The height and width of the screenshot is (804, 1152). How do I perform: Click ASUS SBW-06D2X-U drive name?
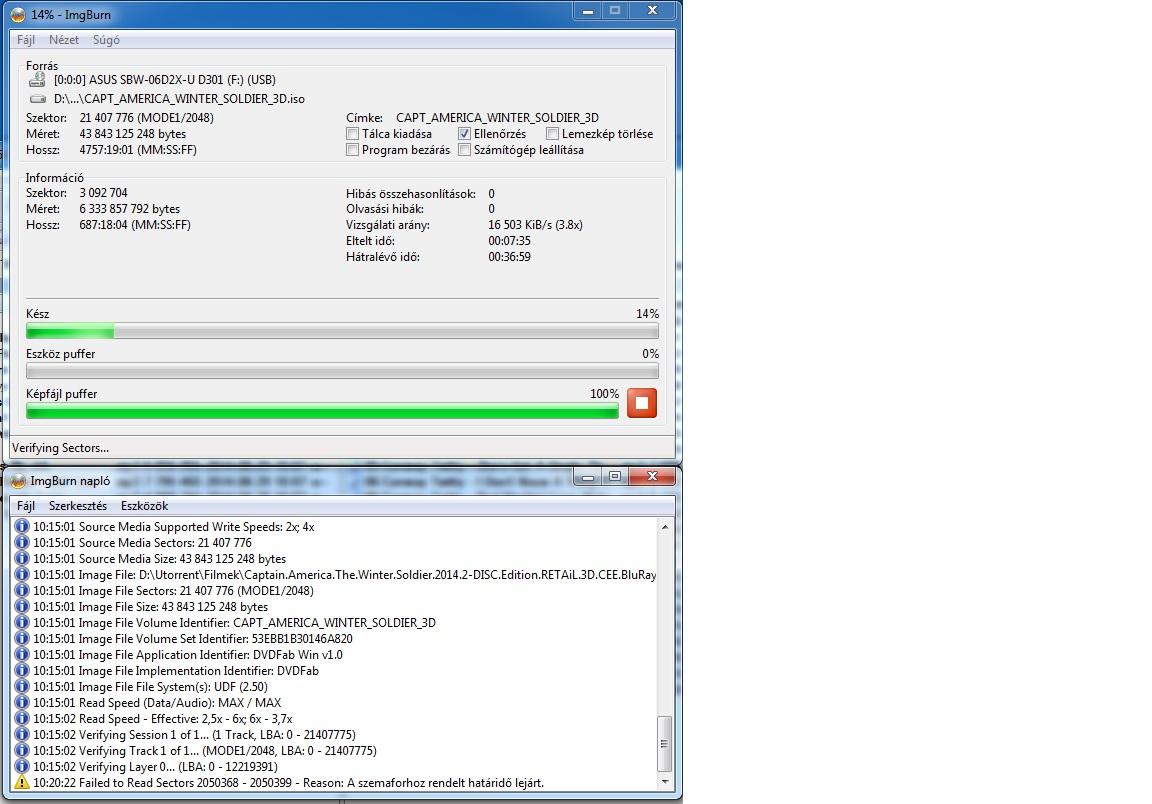pyautogui.click(x=165, y=79)
